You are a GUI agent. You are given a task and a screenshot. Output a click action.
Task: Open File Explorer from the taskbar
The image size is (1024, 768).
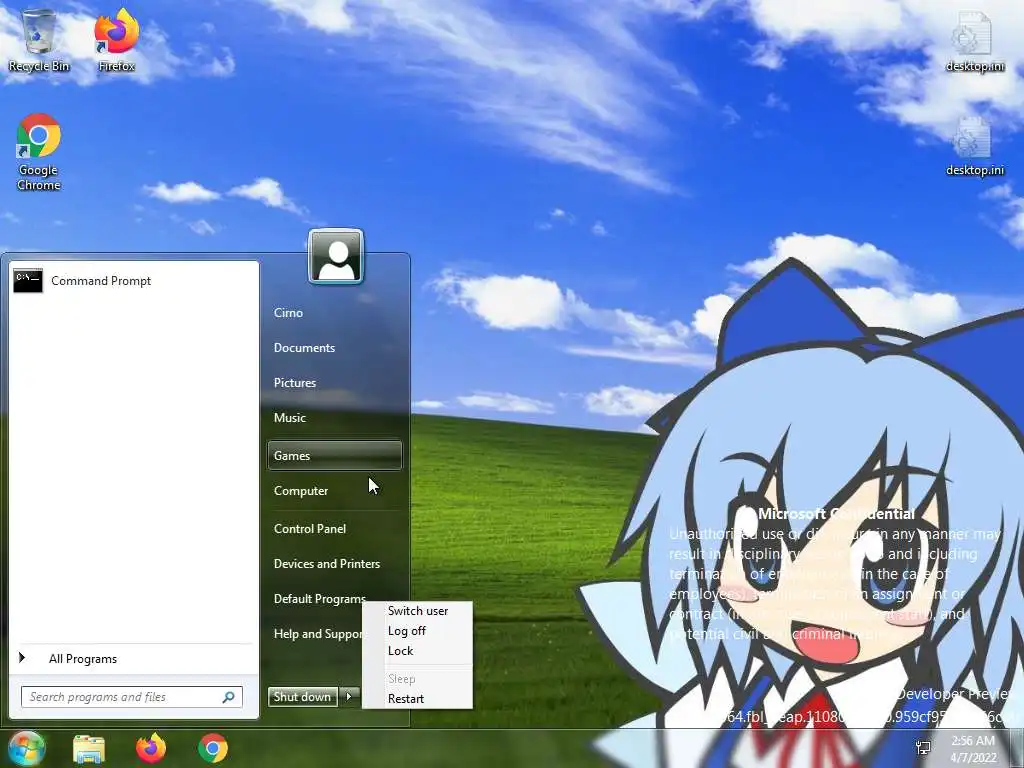pyautogui.click(x=89, y=748)
